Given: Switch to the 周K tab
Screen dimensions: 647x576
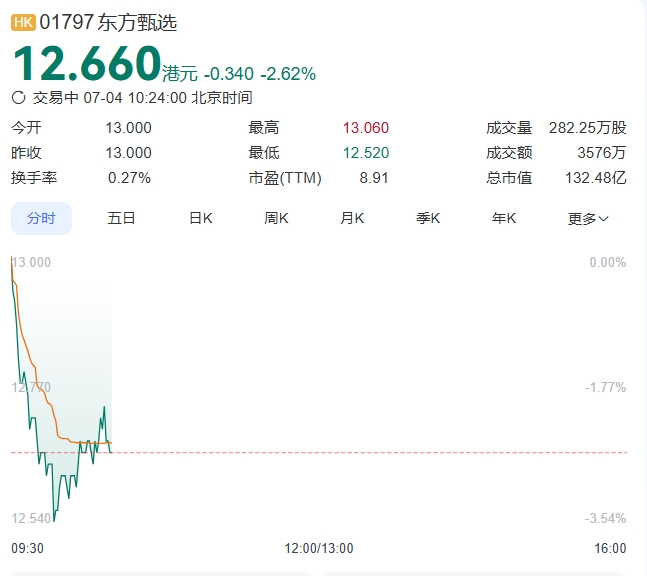Looking at the screenshot, I should click(277, 218).
